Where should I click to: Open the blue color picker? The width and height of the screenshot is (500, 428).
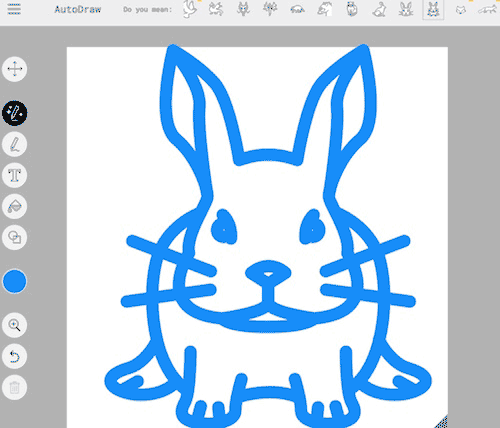15,281
